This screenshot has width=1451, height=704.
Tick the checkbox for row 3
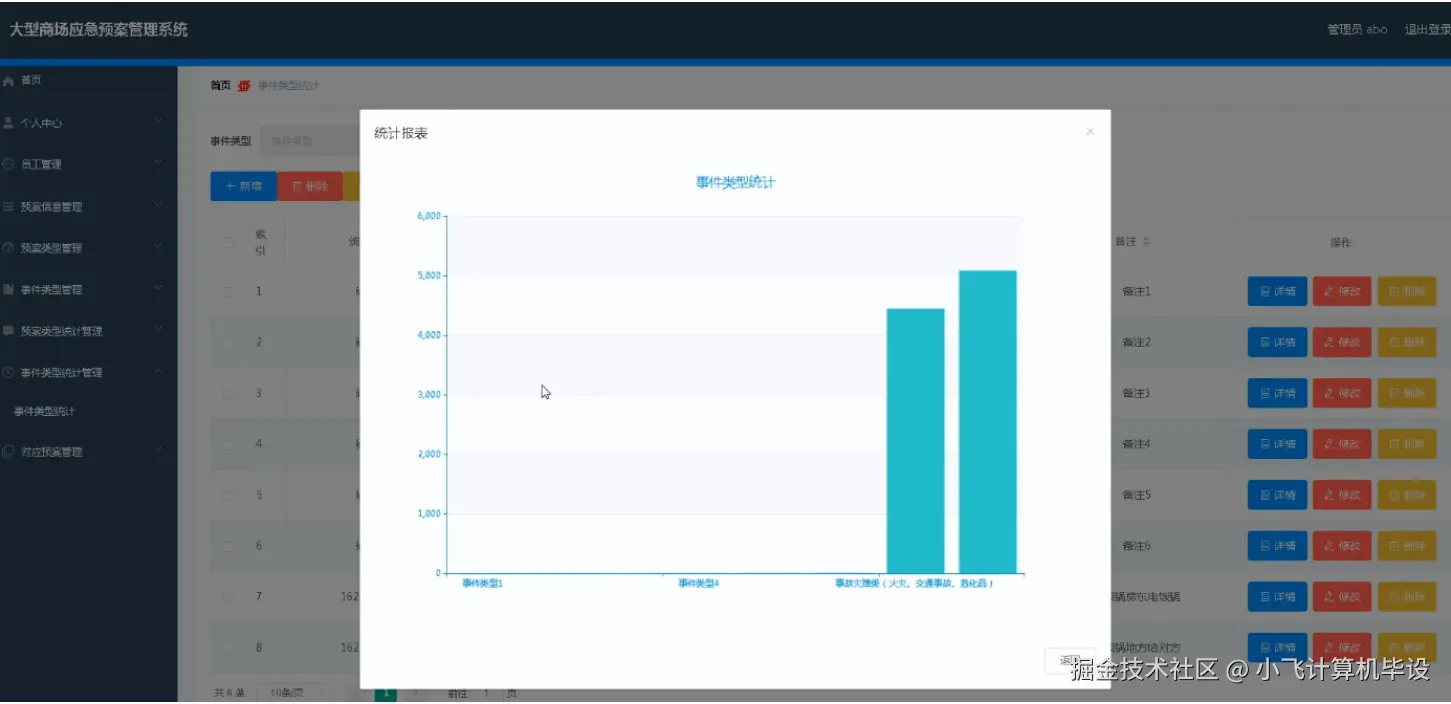pyautogui.click(x=228, y=394)
